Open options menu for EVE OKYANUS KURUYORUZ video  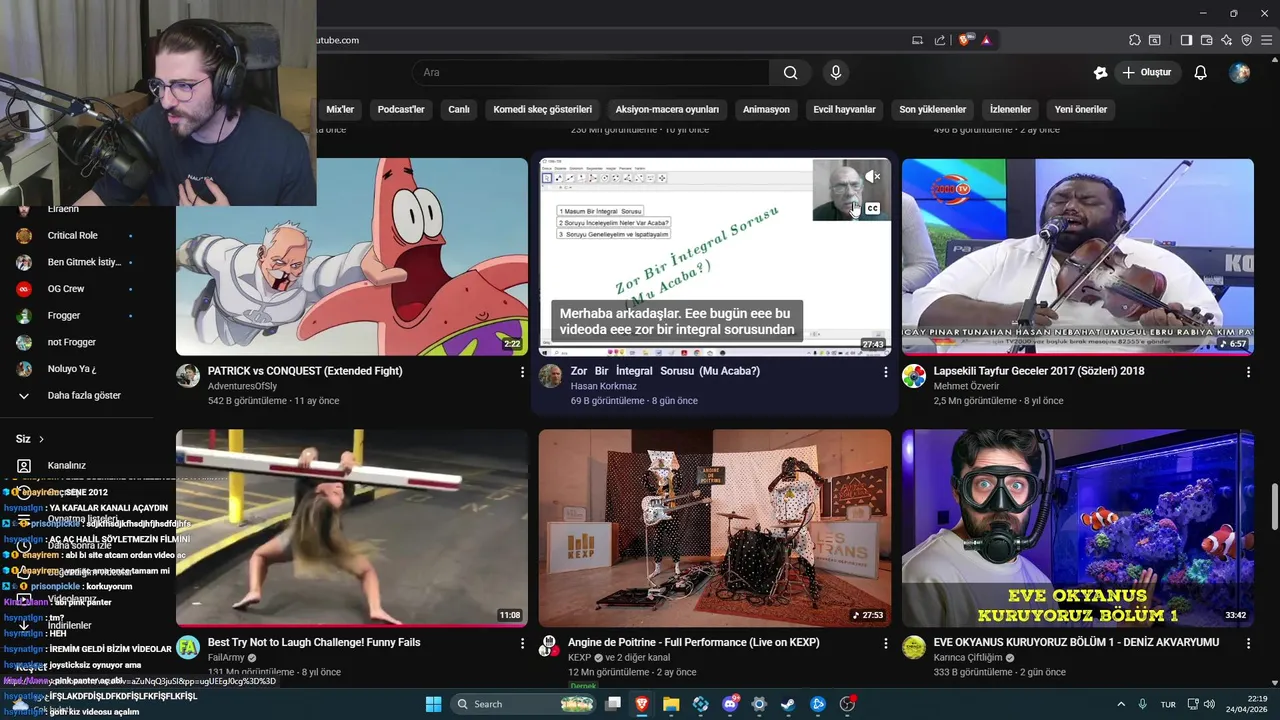point(1248,643)
